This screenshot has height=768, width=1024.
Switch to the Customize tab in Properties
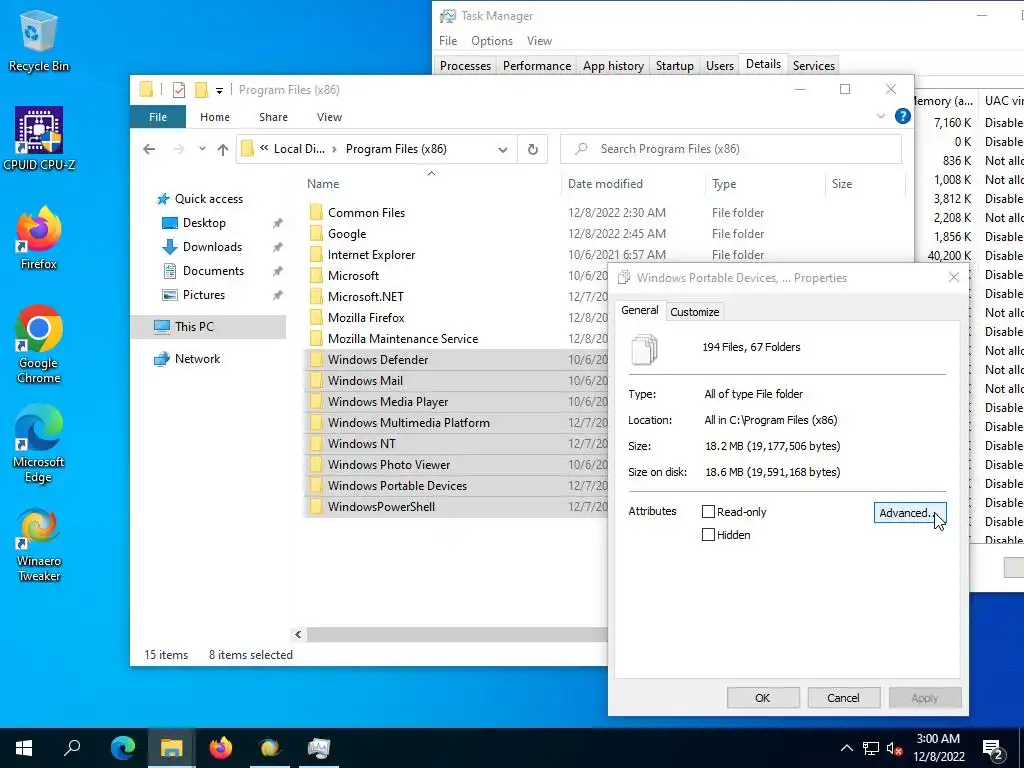694,312
